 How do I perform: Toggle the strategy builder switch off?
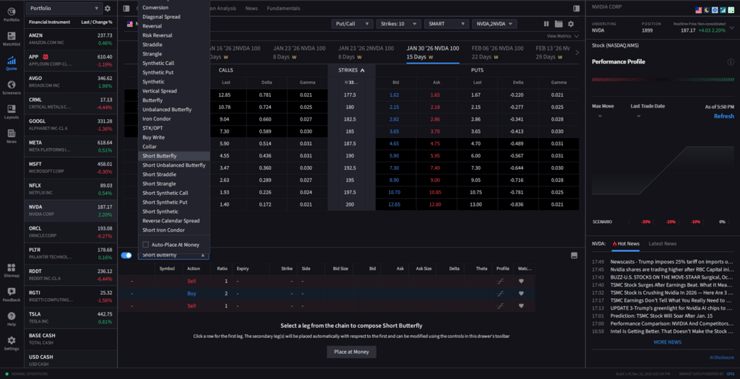[x=126, y=255]
